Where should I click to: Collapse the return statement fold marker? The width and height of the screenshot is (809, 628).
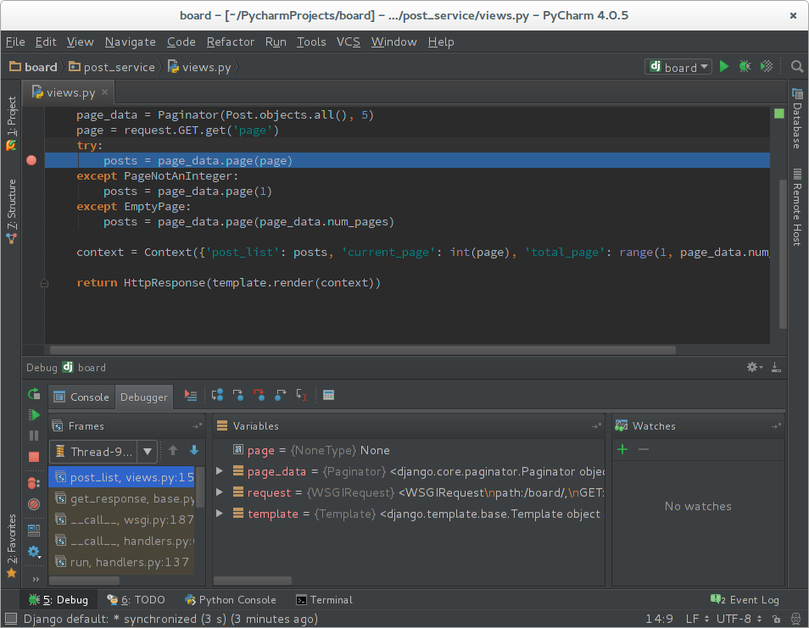point(44,283)
